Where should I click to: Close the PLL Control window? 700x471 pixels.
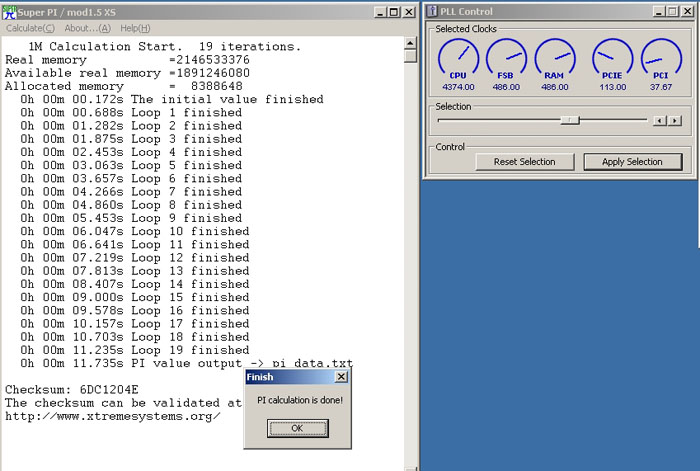point(688,12)
